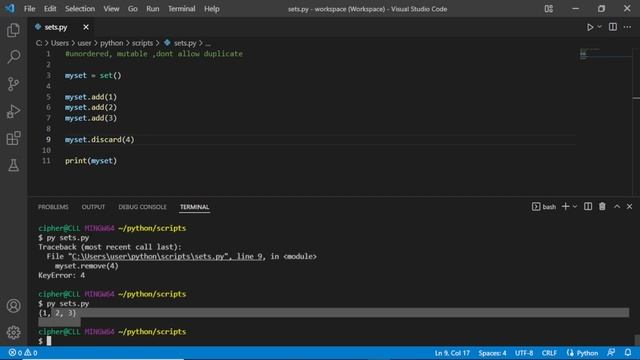The width and height of the screenshot is (640, 360).
Task: Click the VS Code logo icon
Action: [x=10, y=9]
